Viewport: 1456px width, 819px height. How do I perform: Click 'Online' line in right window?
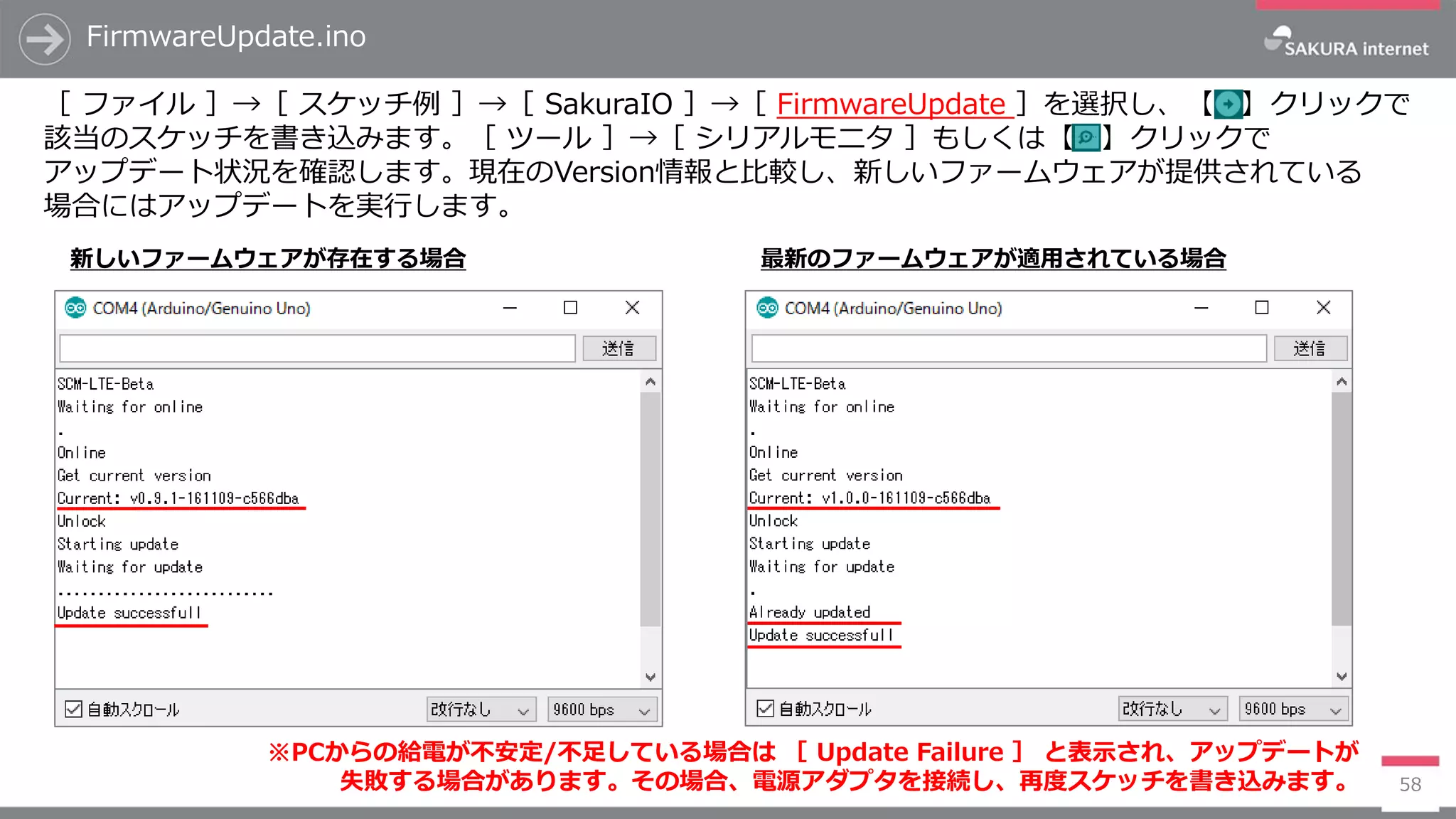click(x=773, y=452)
